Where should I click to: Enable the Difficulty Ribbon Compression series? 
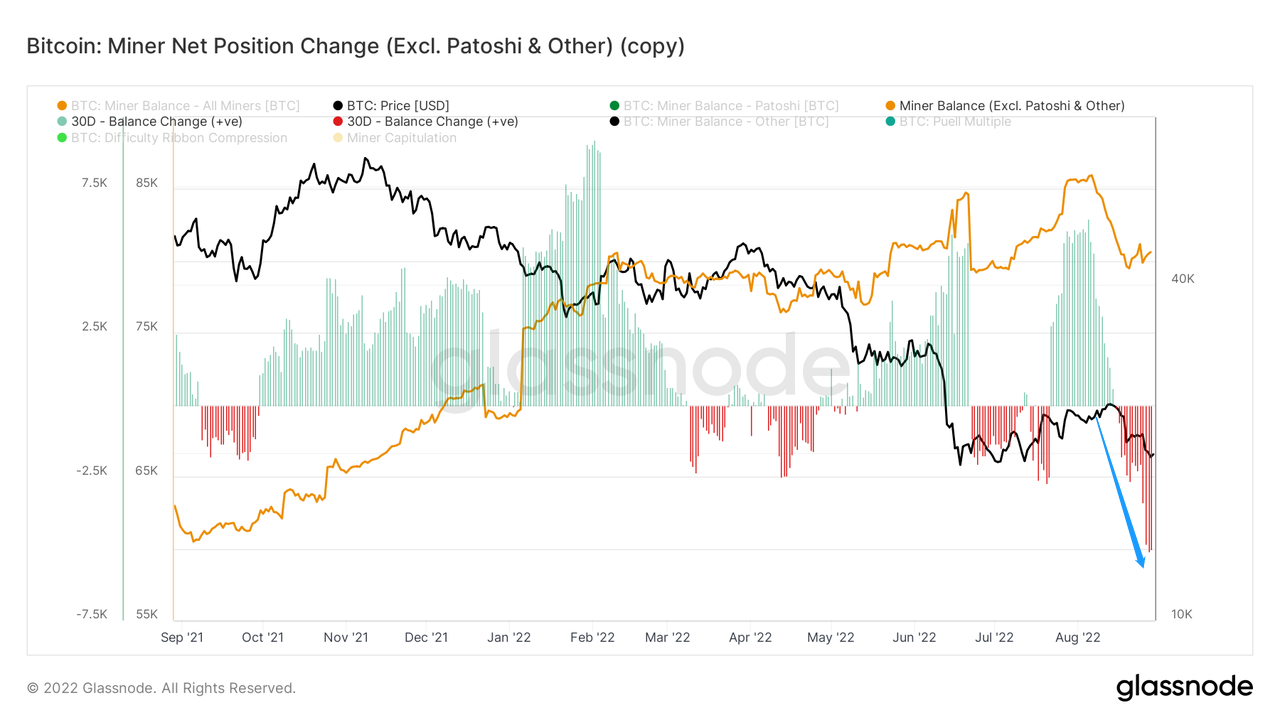click(179, 138)
